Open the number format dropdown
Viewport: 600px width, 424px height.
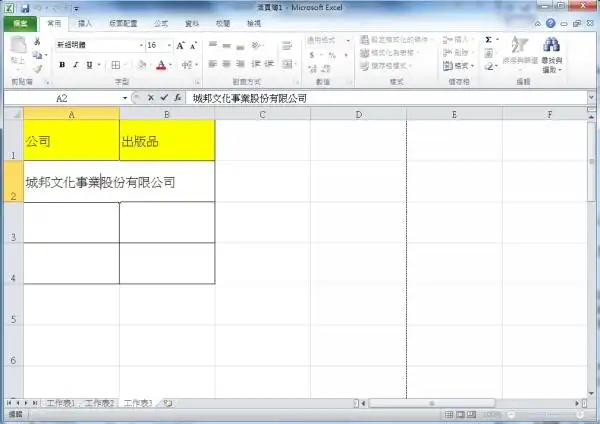tap(348, 40)
